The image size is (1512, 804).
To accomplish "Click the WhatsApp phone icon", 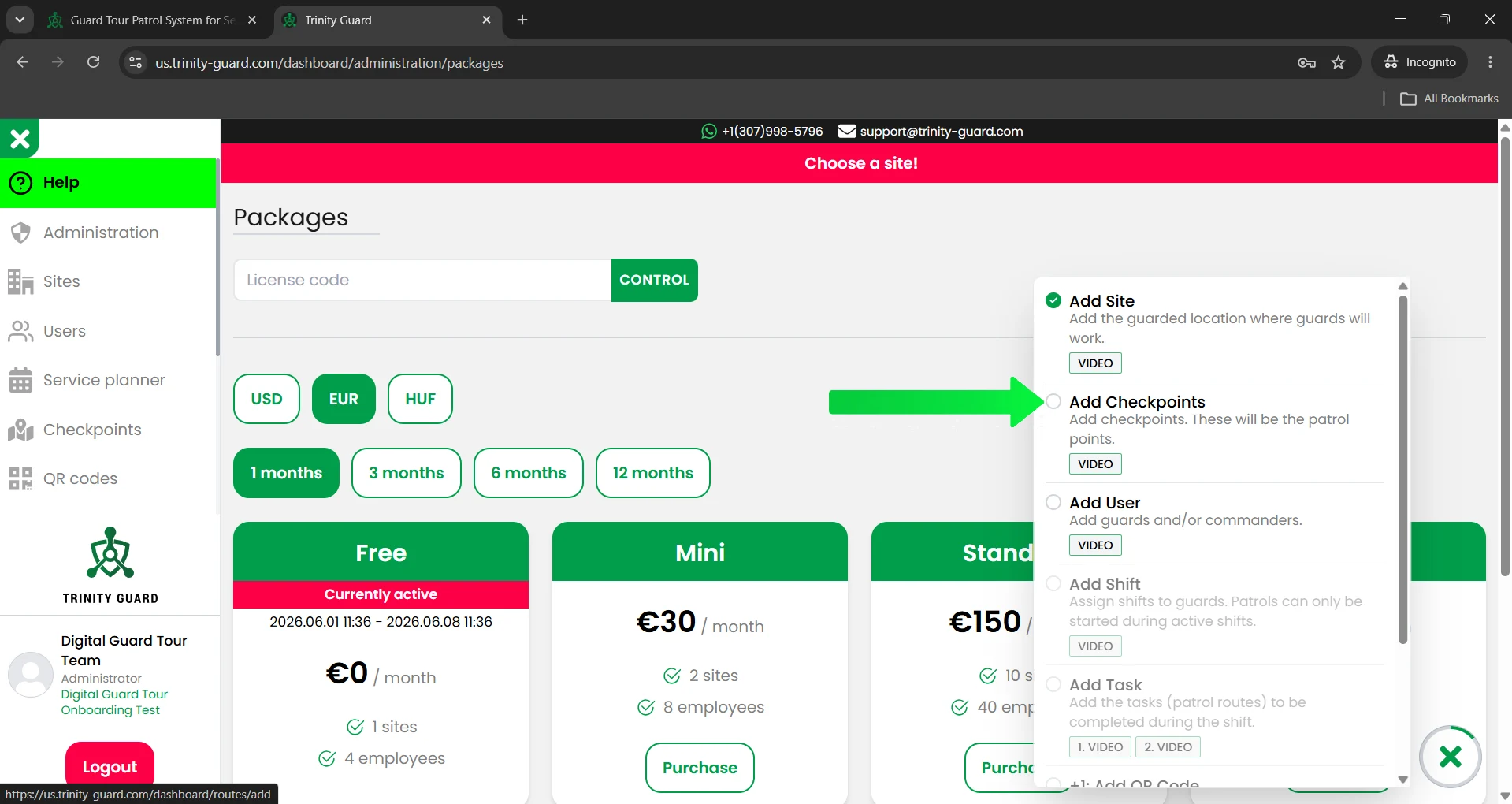I will click(x=709, y=132).
